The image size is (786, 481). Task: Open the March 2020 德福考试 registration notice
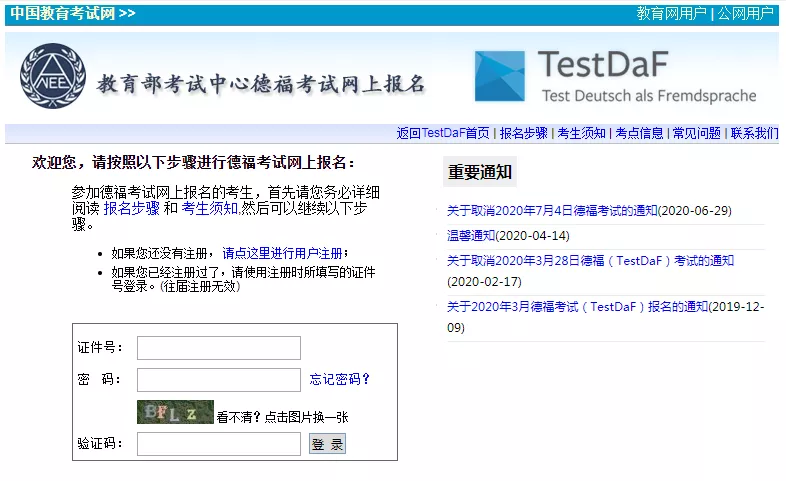577,307
